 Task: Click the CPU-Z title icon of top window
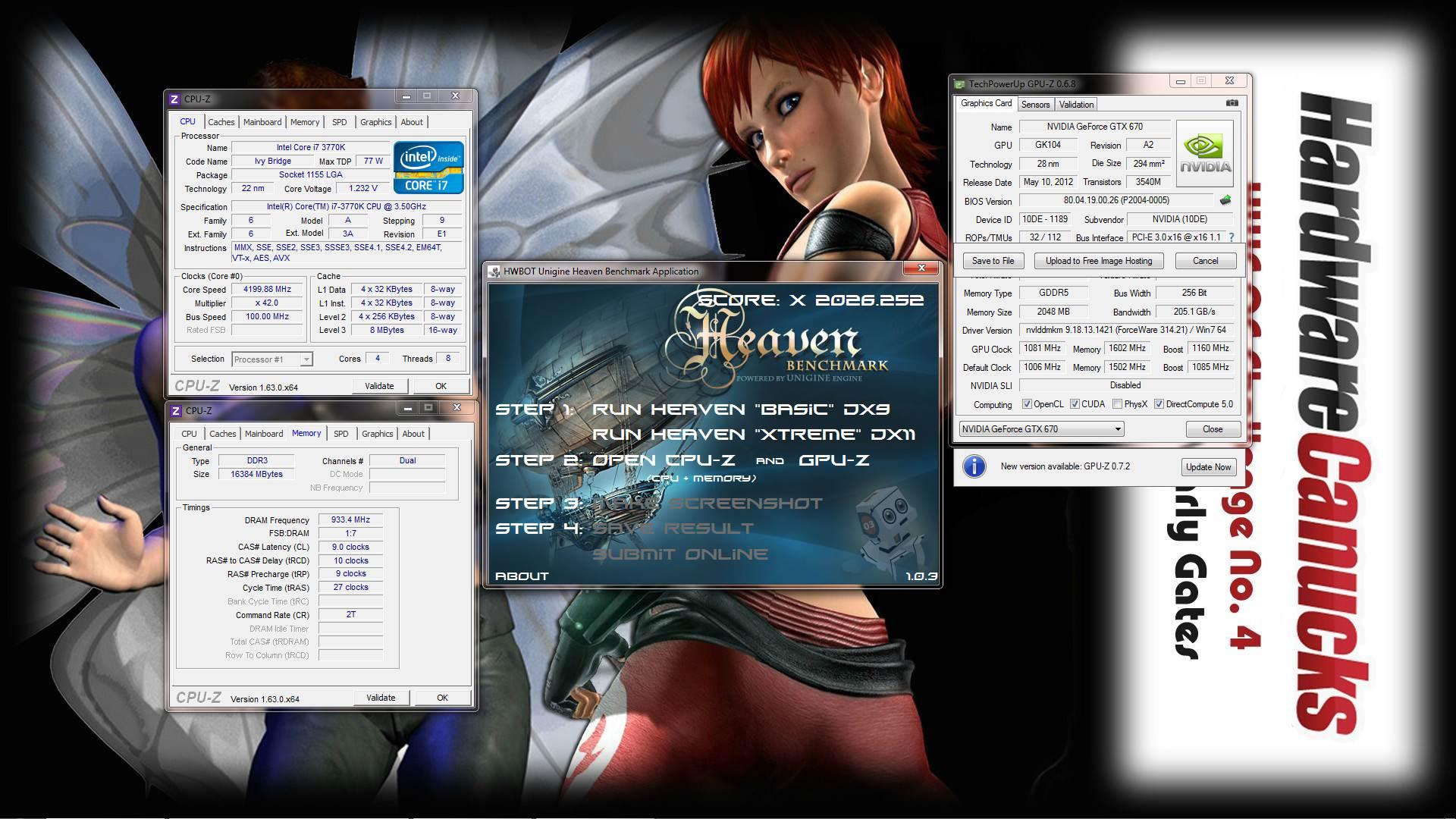(174, 99)
